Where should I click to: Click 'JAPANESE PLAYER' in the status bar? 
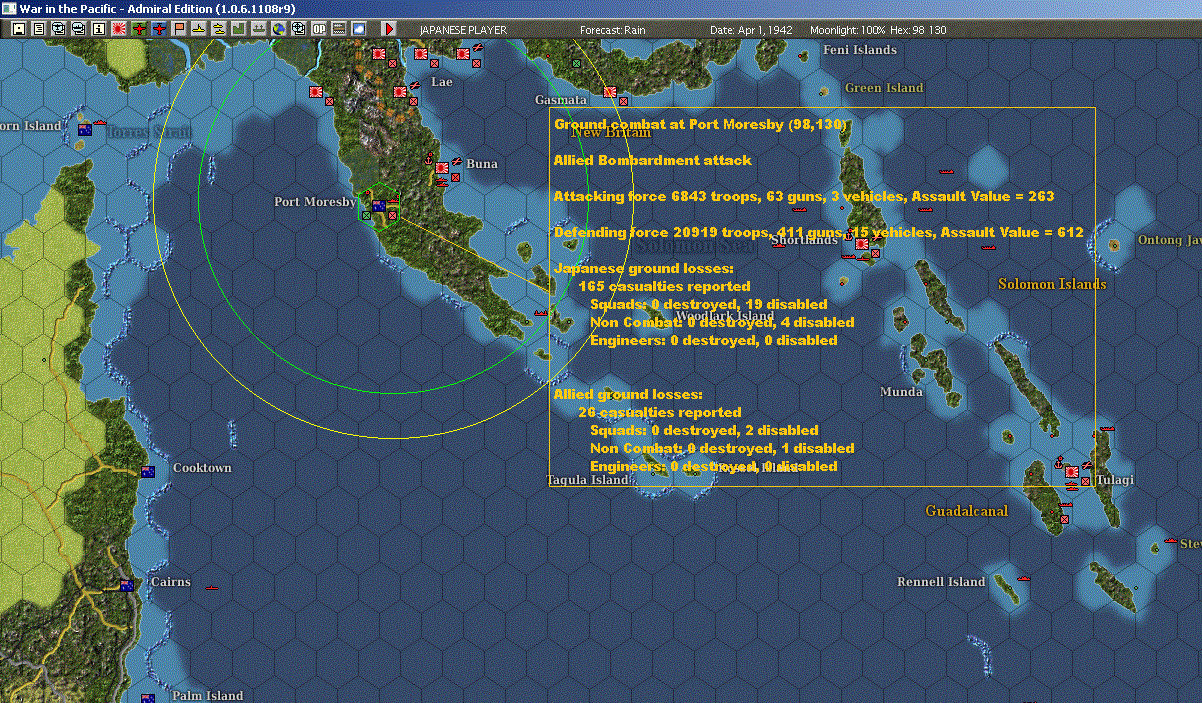[x=463, y=30]
